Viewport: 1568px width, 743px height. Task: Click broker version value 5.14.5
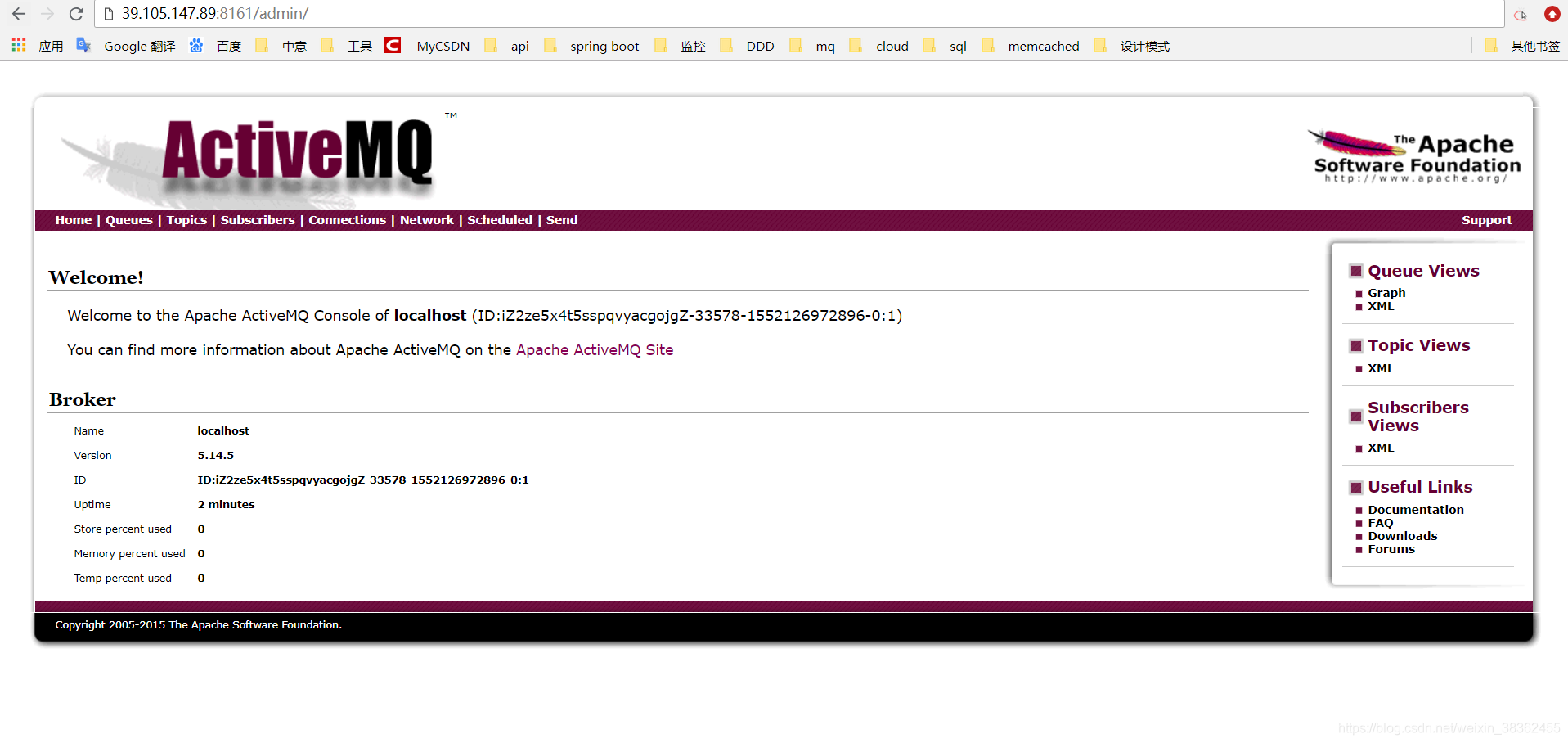(215, 456)
